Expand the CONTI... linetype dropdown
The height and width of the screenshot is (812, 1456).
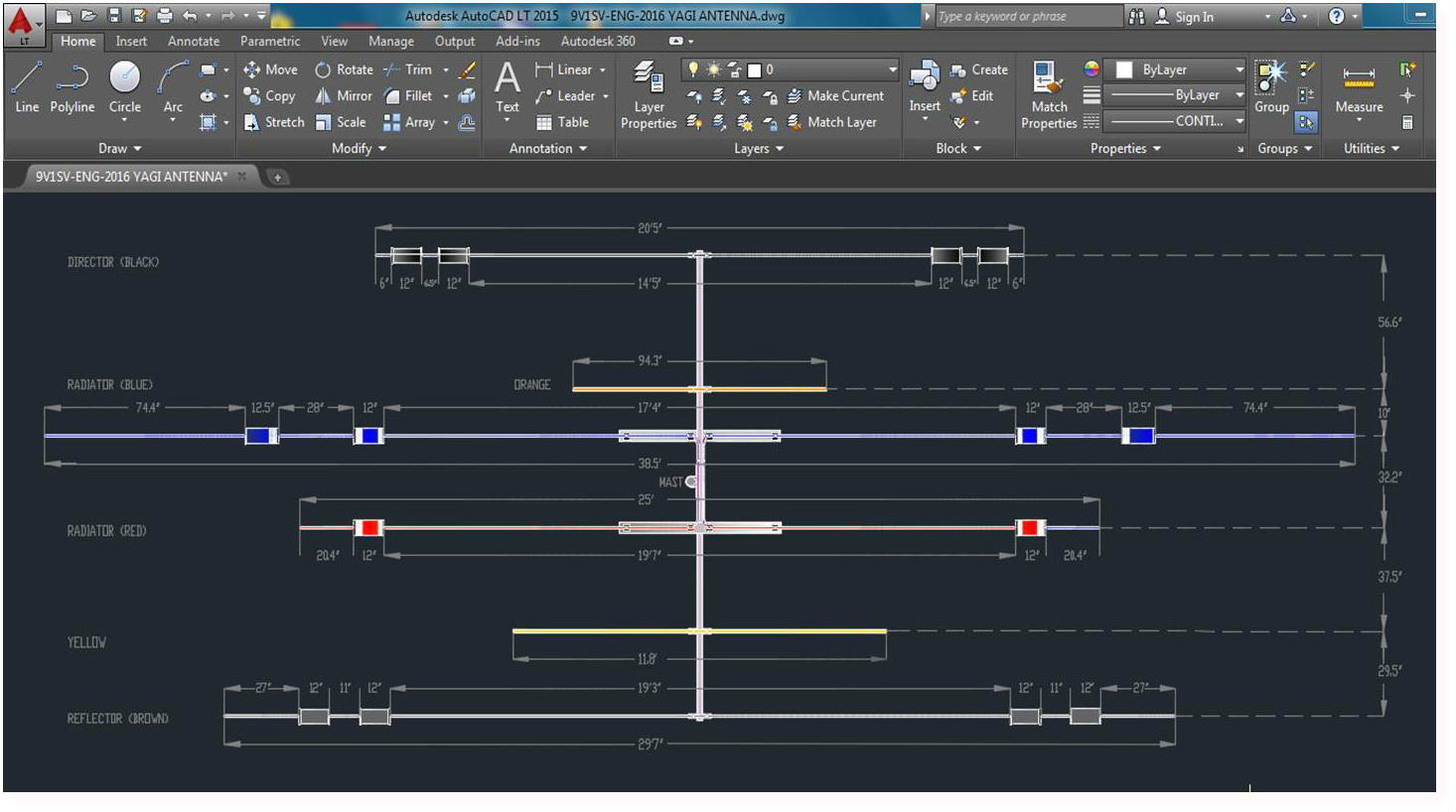tap(1239, 121)
